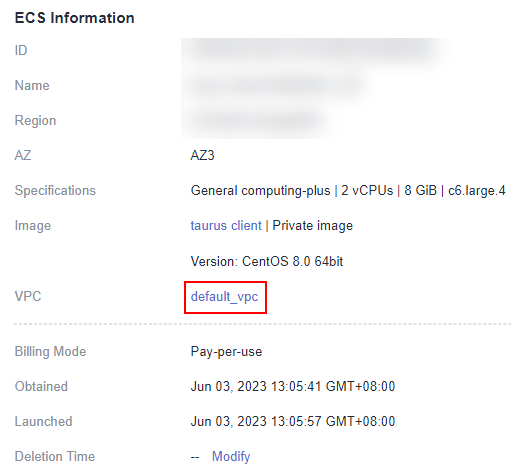This screenshot has height=475, width=511.
Task: Click the Private image text
Action: 313,226
